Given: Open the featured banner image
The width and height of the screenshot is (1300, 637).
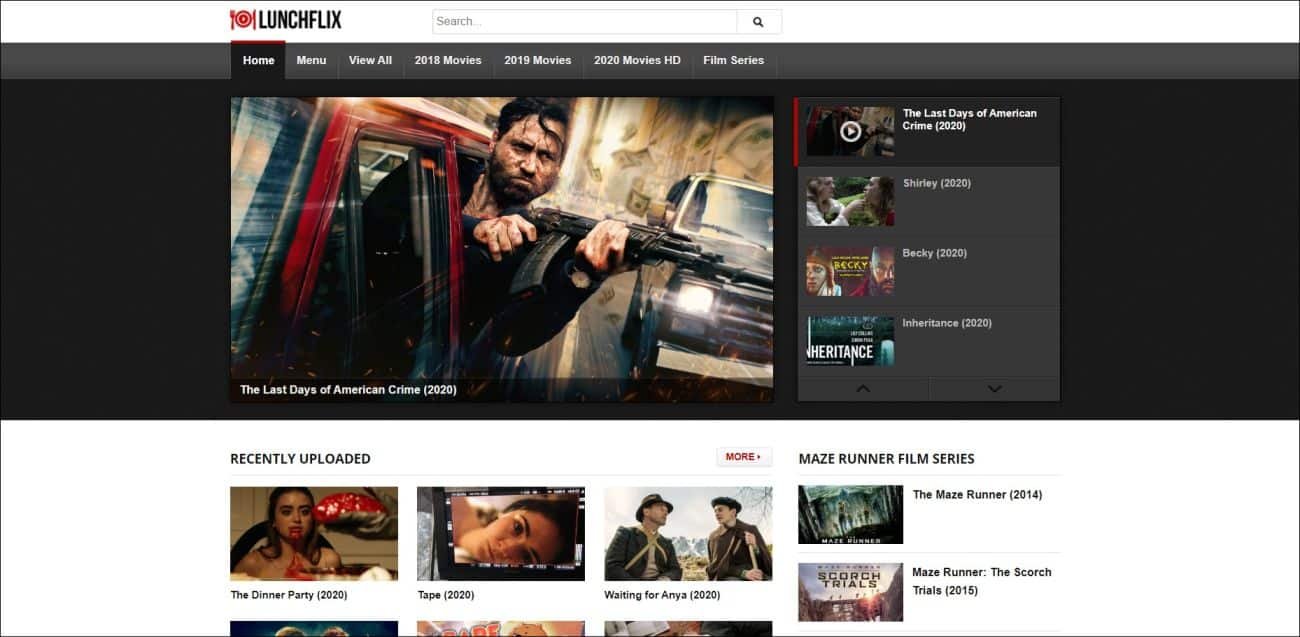Looking at the screenshot, I should (x=502, y=249).
